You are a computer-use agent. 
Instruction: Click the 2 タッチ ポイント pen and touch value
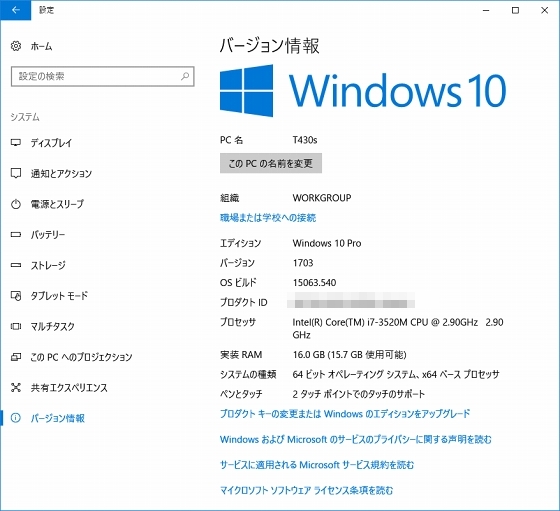pos(359,394)
